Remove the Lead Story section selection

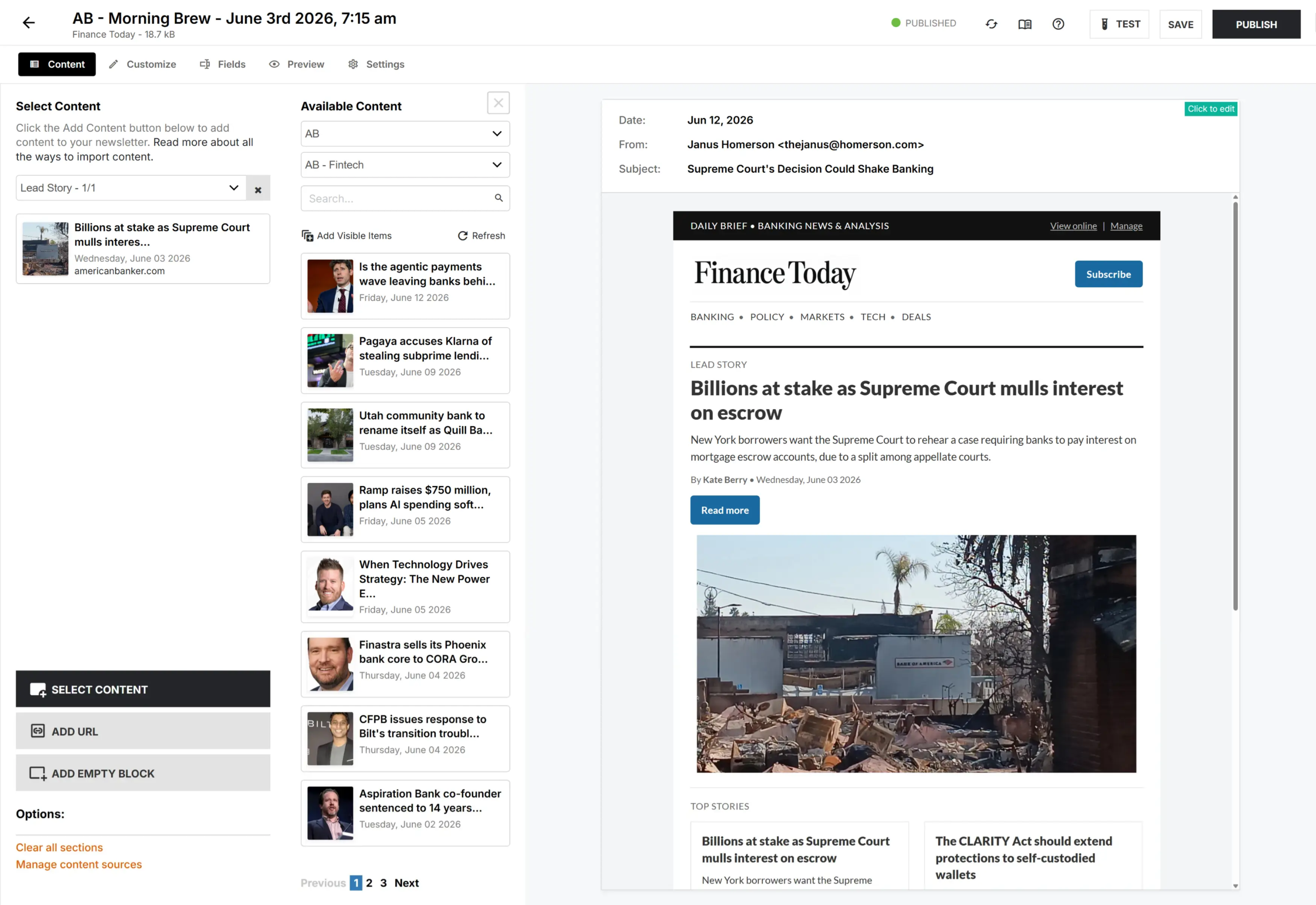(258, 188)
